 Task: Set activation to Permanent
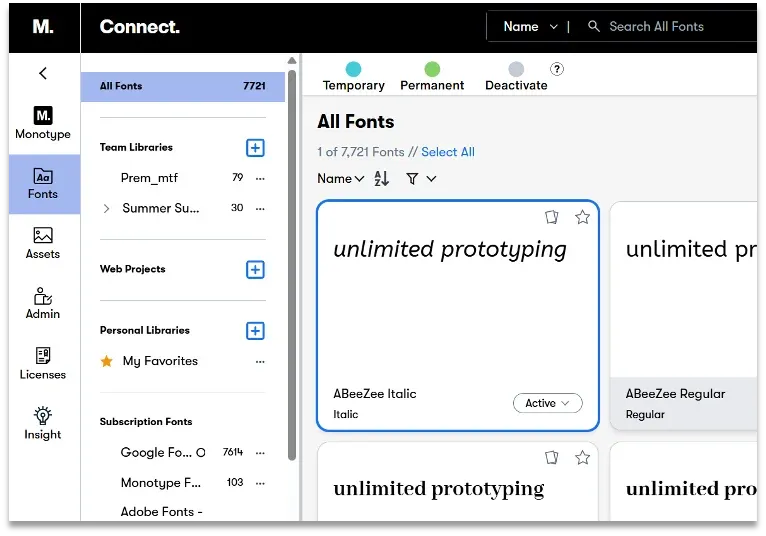tap(432, 77)
